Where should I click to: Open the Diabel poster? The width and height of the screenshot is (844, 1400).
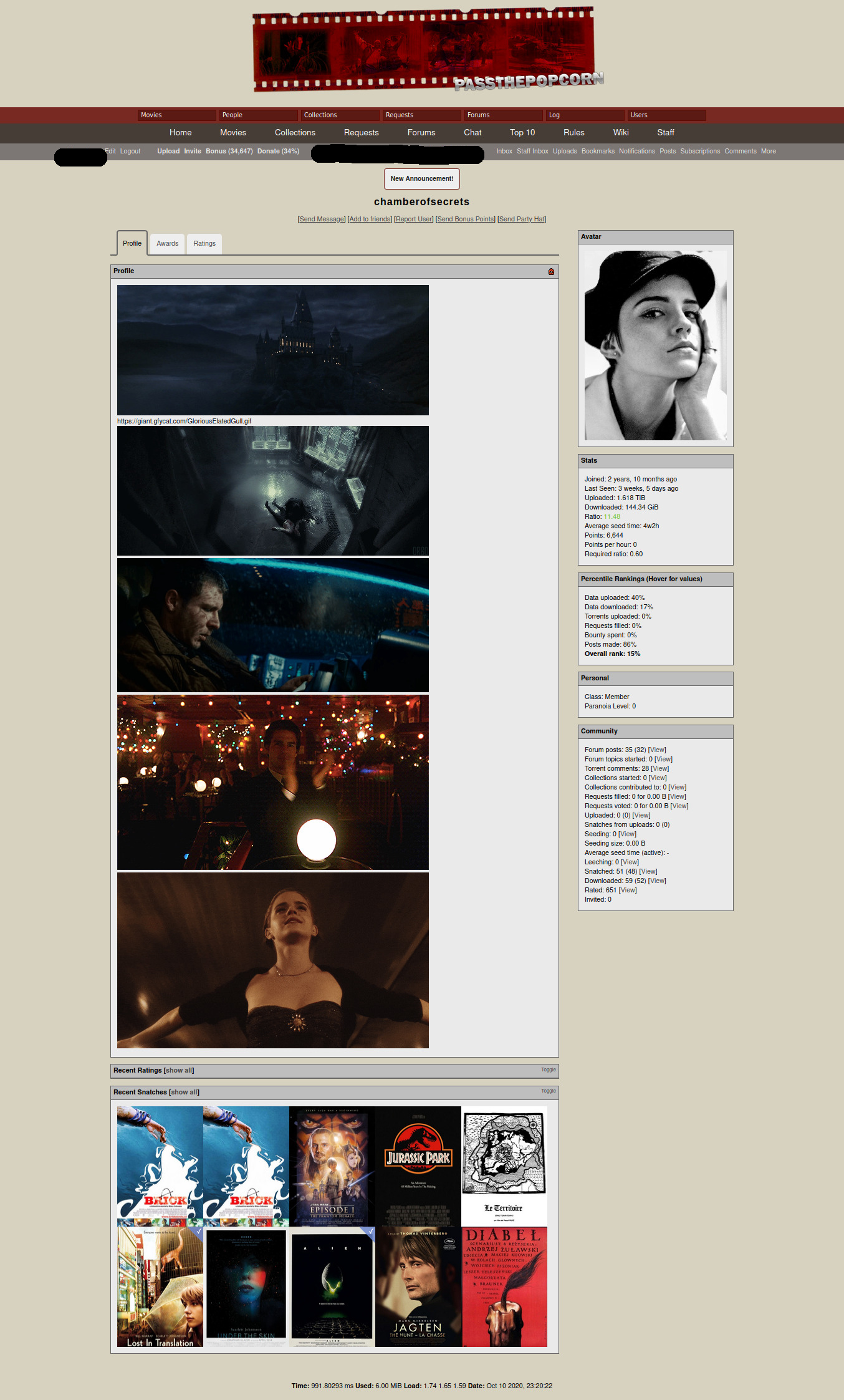coord(504,1287)
